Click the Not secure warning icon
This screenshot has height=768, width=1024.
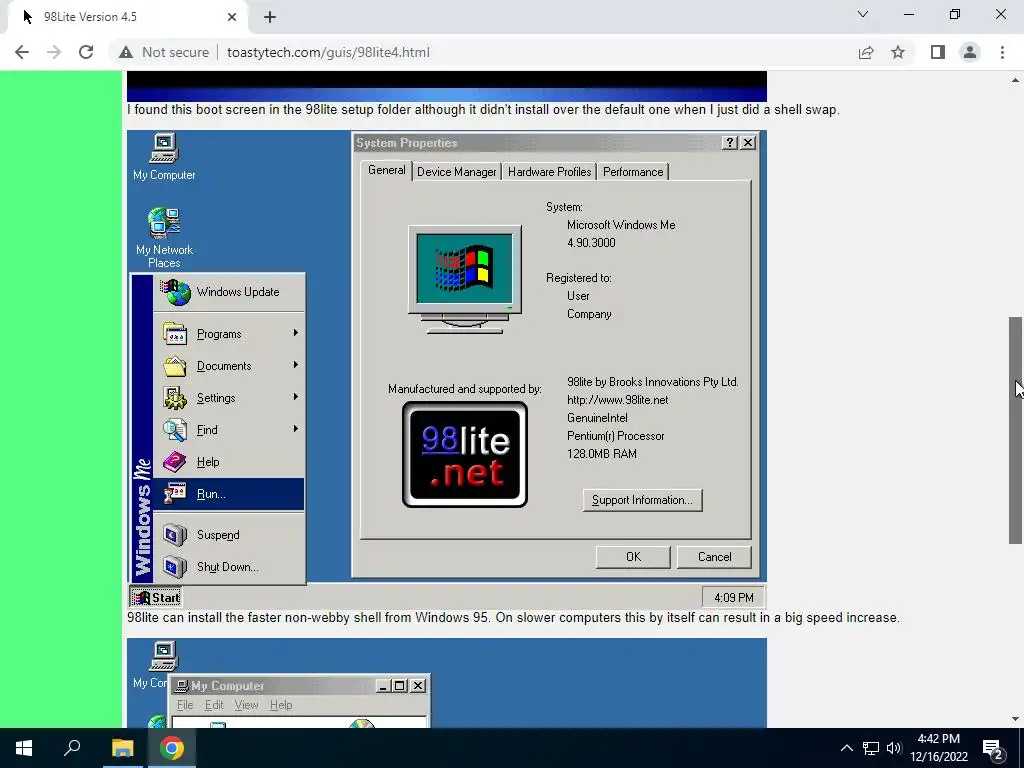(x=126, y=52)
